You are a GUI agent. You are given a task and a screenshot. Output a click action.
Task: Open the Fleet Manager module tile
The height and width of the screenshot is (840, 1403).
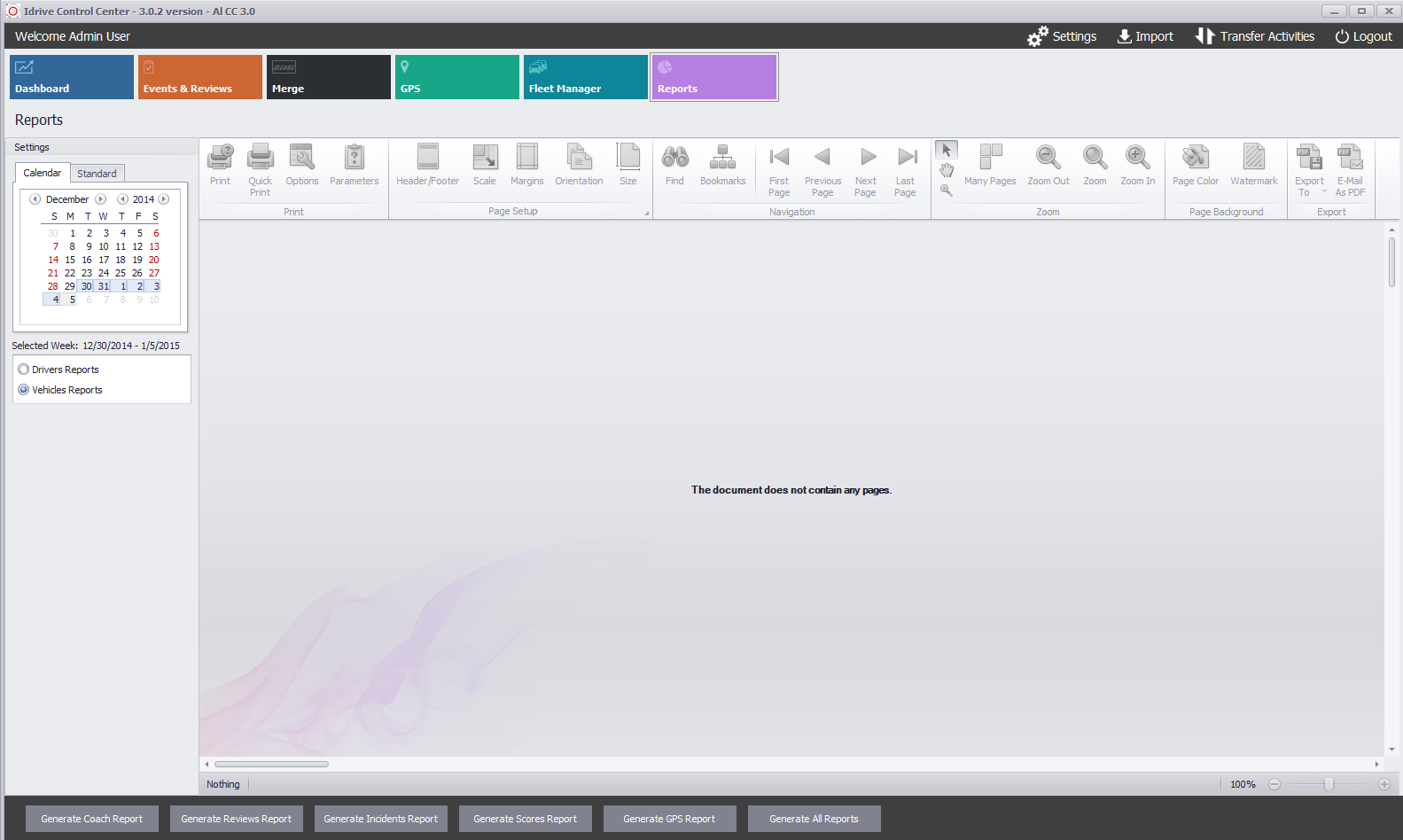click(585, 77)
